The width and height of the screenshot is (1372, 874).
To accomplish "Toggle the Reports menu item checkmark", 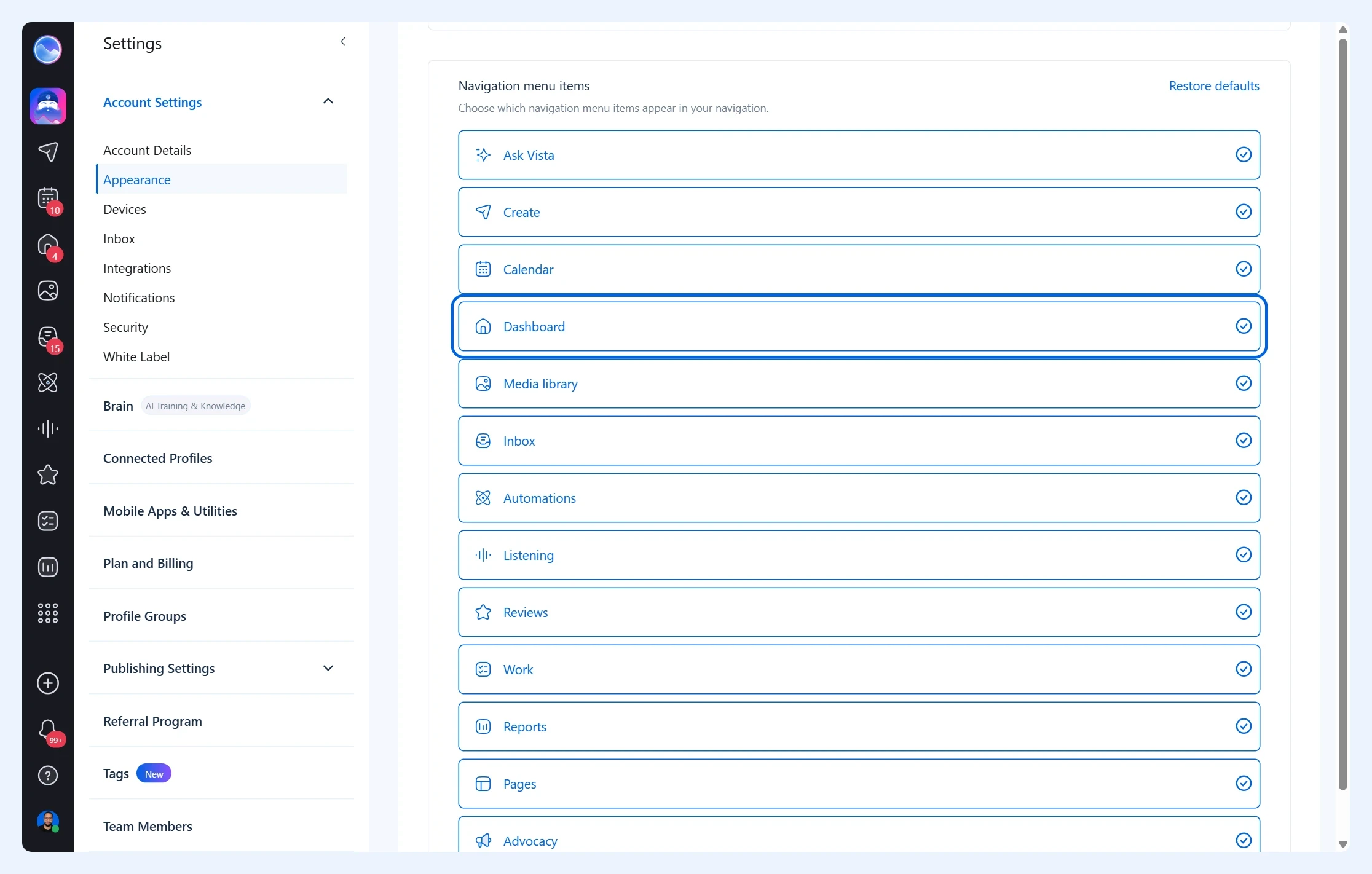I will coord(1244,726).
